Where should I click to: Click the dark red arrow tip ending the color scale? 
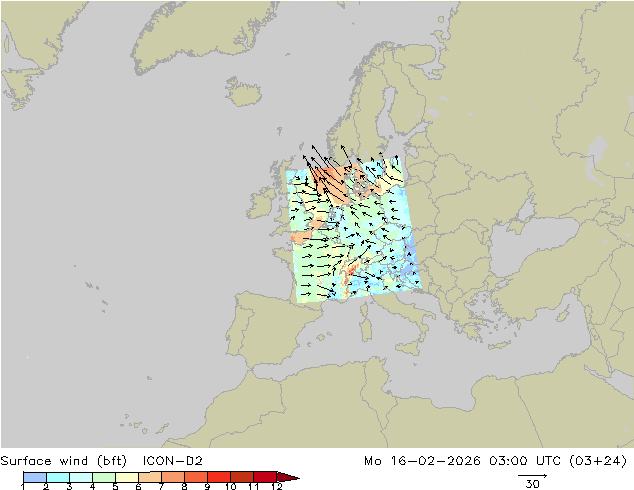(x=288, y=477)
